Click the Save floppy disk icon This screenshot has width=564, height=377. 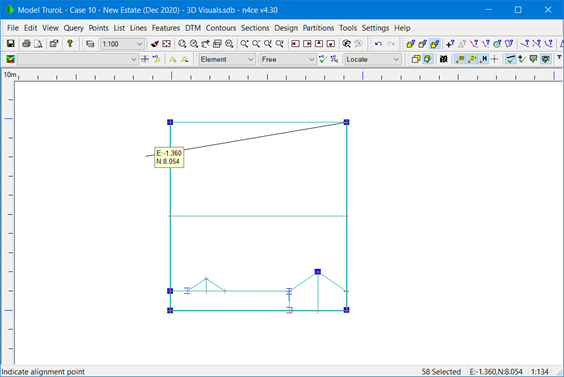point(11,44)
